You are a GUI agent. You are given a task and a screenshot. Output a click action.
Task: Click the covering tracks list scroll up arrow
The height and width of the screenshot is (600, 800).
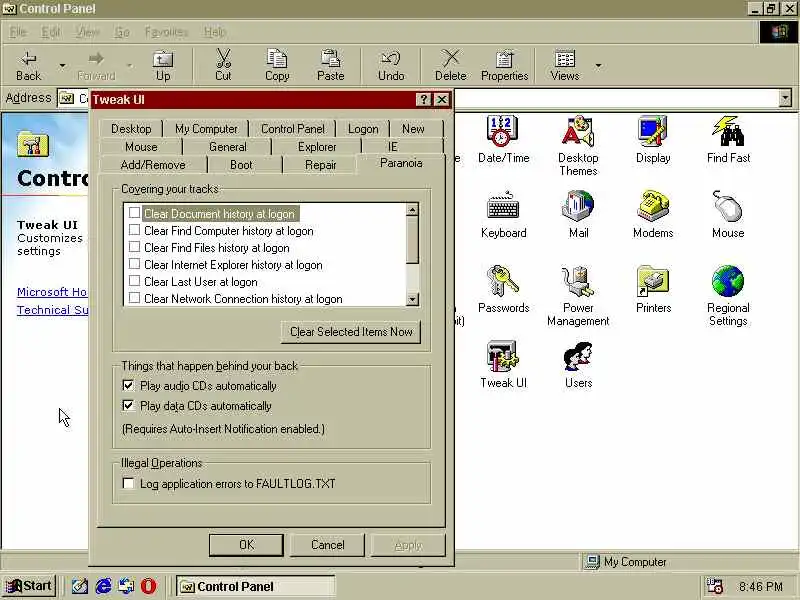click(x=412, y=209)
